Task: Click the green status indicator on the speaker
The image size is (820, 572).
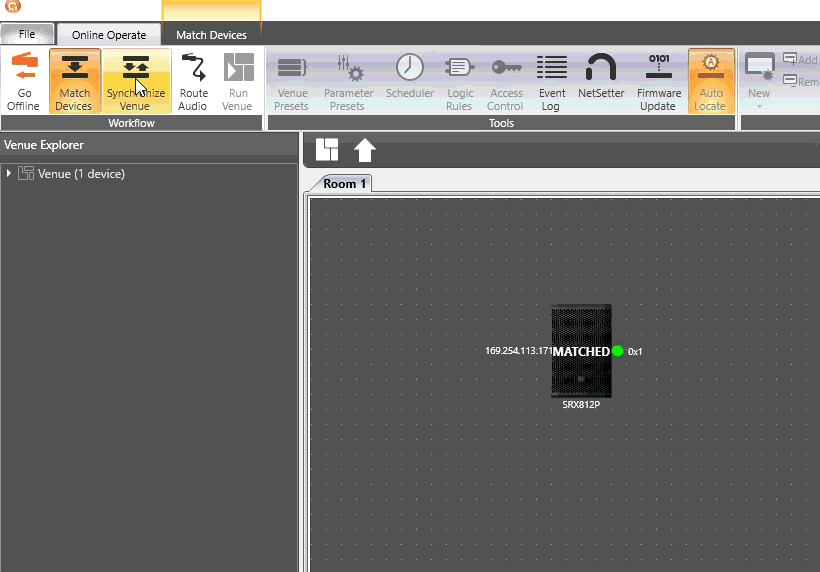Action: pyautogui.click(x=618, y=351)
